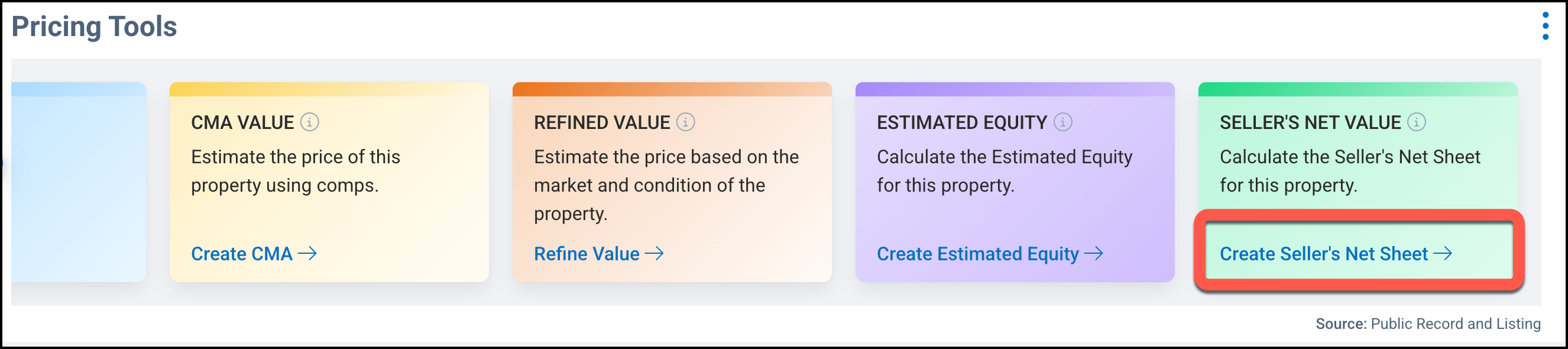This screenshot has width=1568, height=349.
Task: Click the arrow after Create Seller's Net Sheet
Action: [1443, 253]
